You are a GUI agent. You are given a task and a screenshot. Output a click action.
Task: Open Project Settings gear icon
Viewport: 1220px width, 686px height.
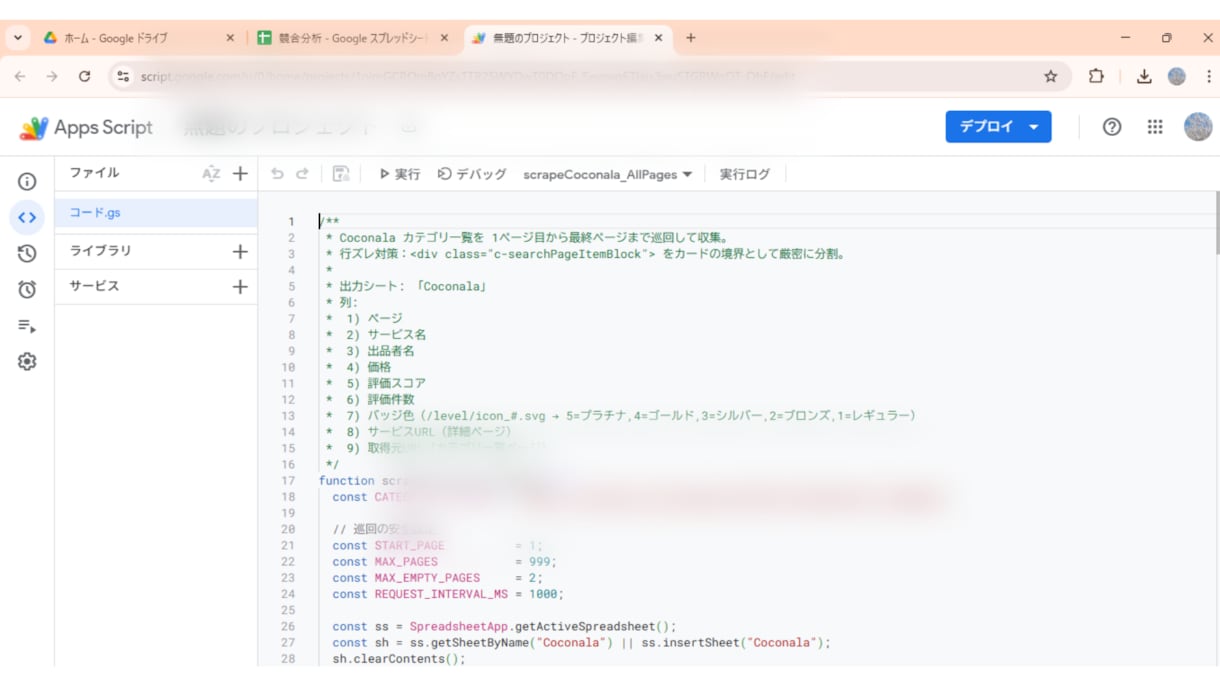tap(27, 362)
